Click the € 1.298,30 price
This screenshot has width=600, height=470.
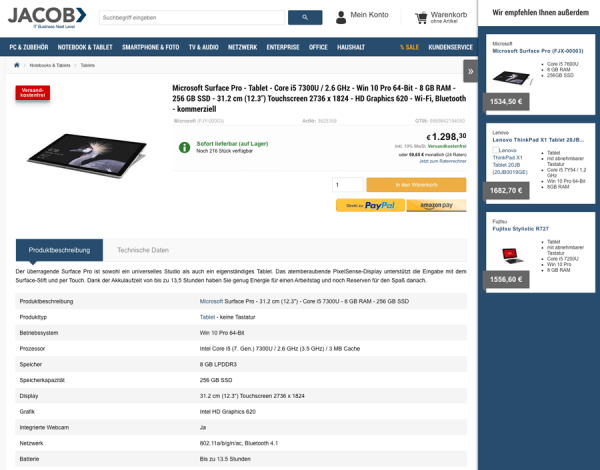click(446, 137)
